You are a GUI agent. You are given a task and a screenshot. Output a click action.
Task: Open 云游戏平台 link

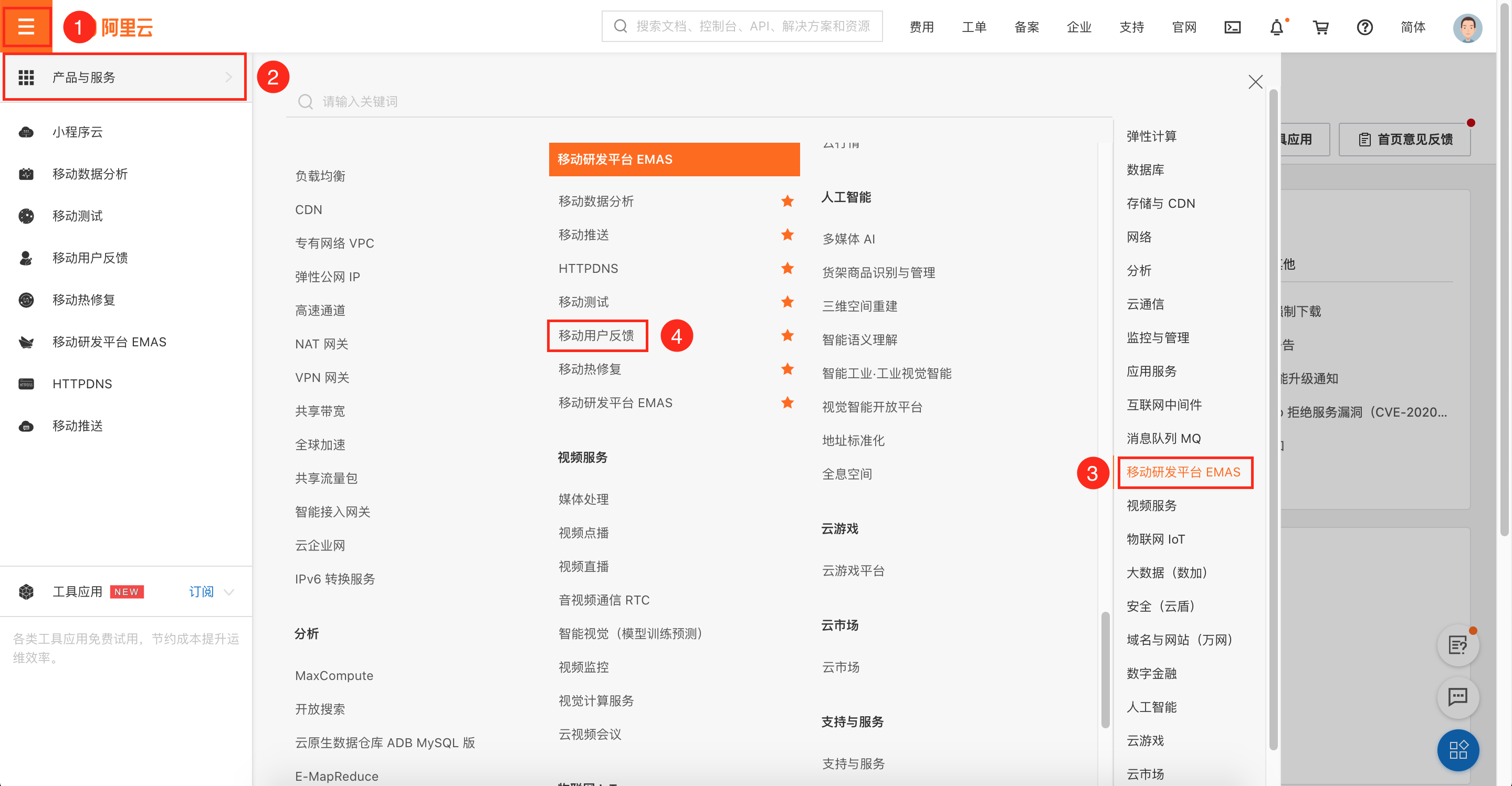click(853, 571)
